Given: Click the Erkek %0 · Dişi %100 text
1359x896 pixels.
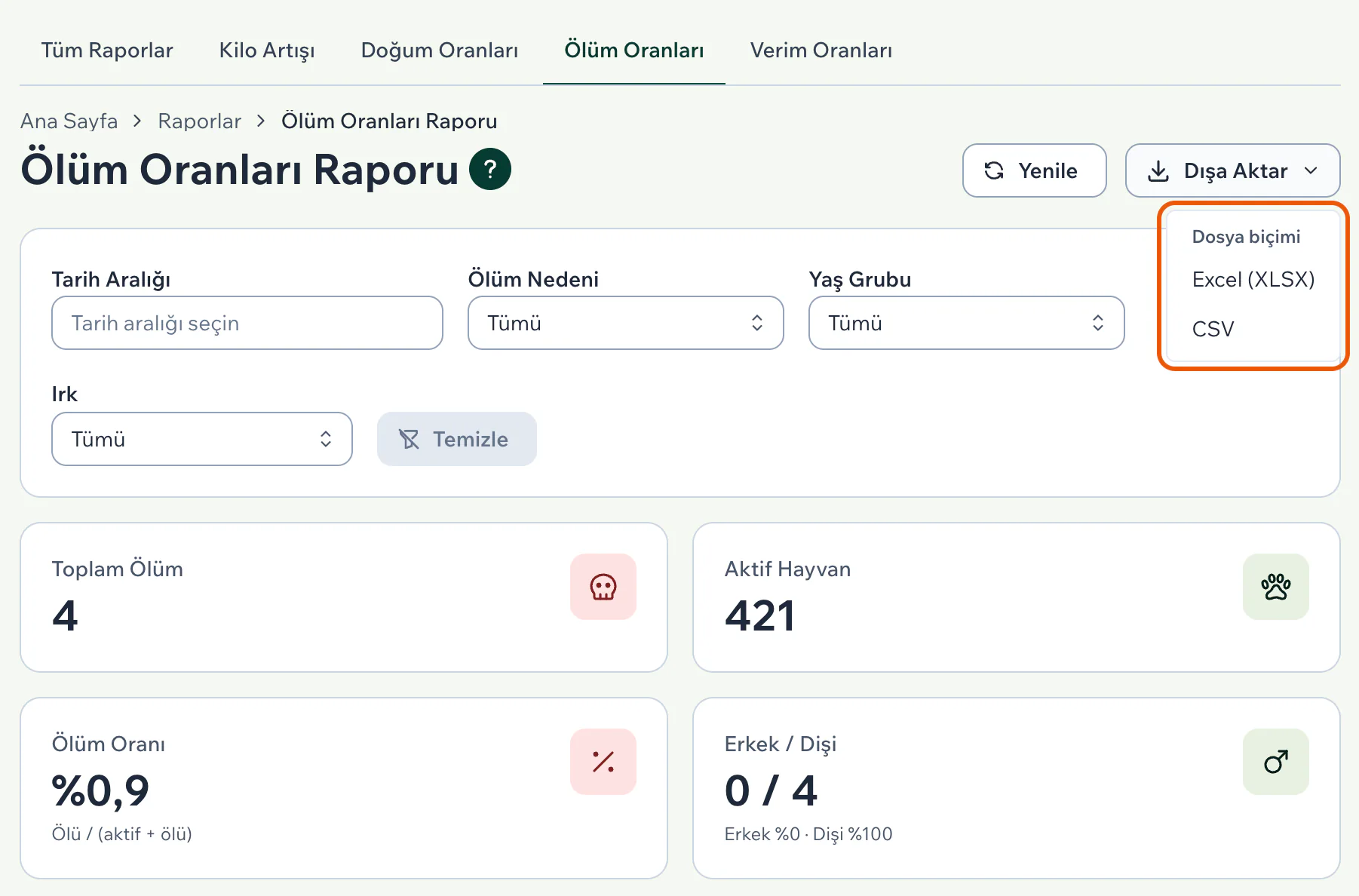Looking at the screenshot, I should [808, 834].
